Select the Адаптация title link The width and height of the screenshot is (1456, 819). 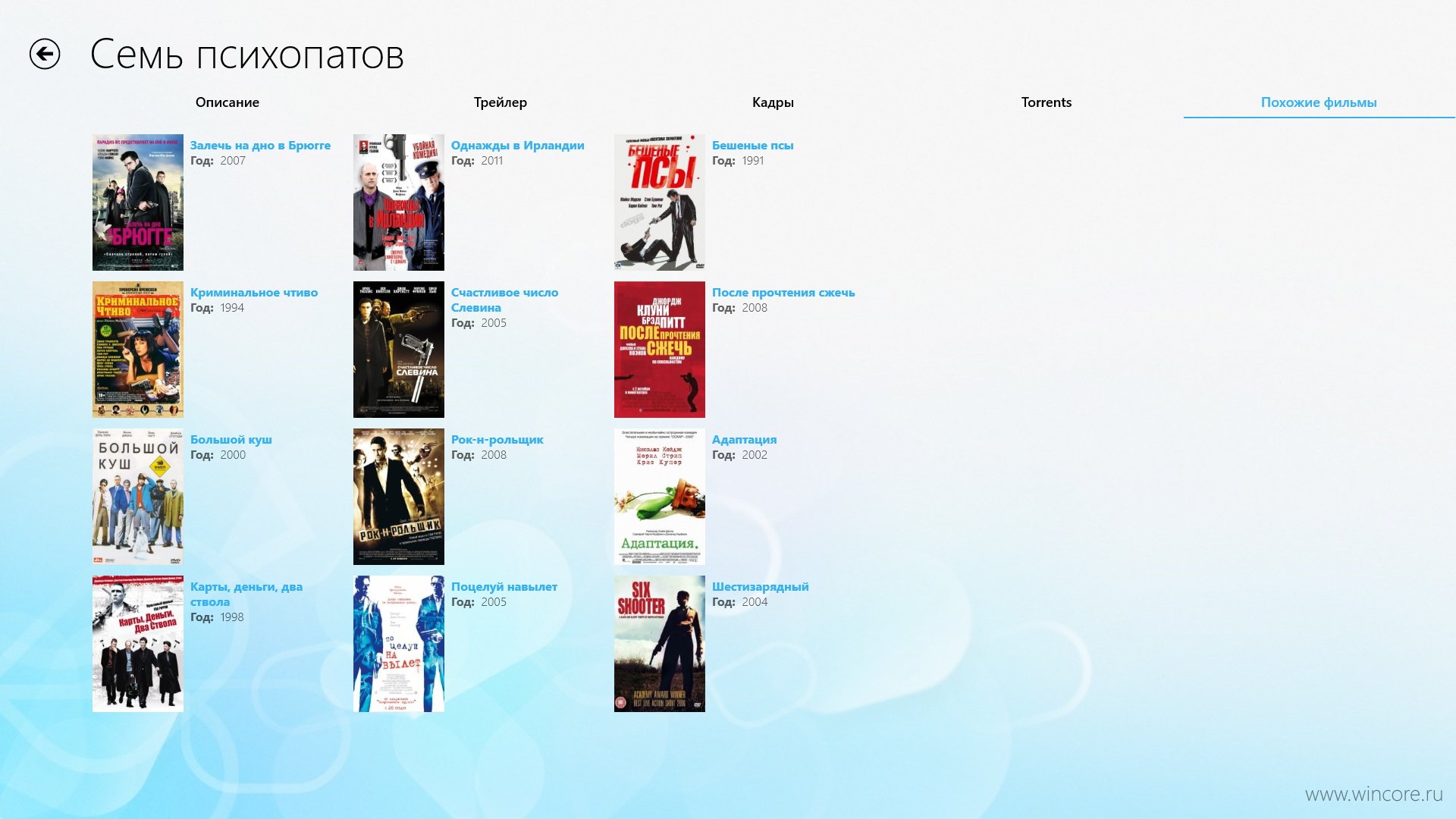(744, 440)
